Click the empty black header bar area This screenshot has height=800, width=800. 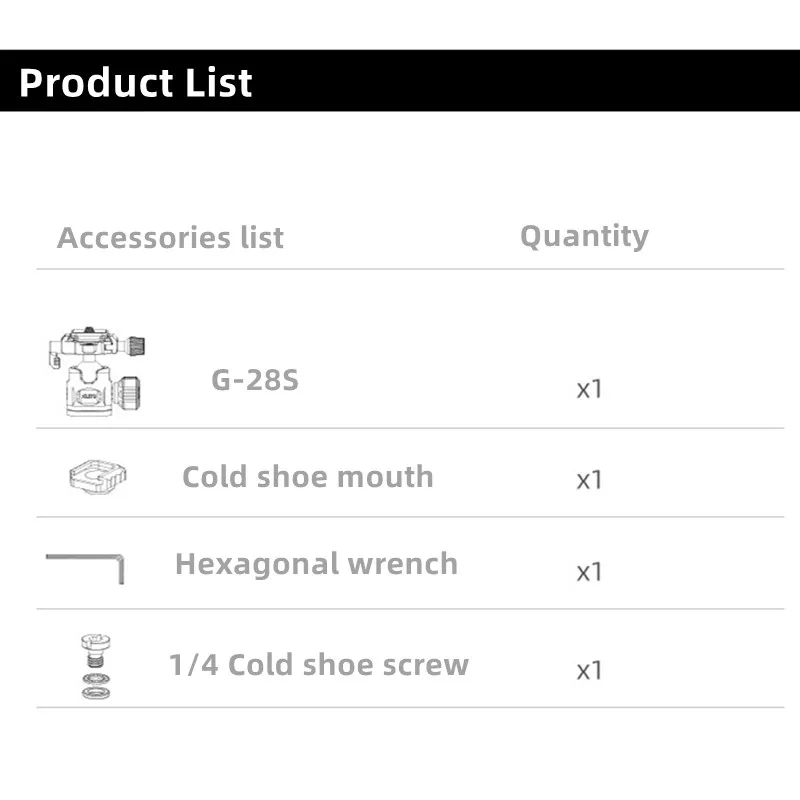tap(520, 80)
